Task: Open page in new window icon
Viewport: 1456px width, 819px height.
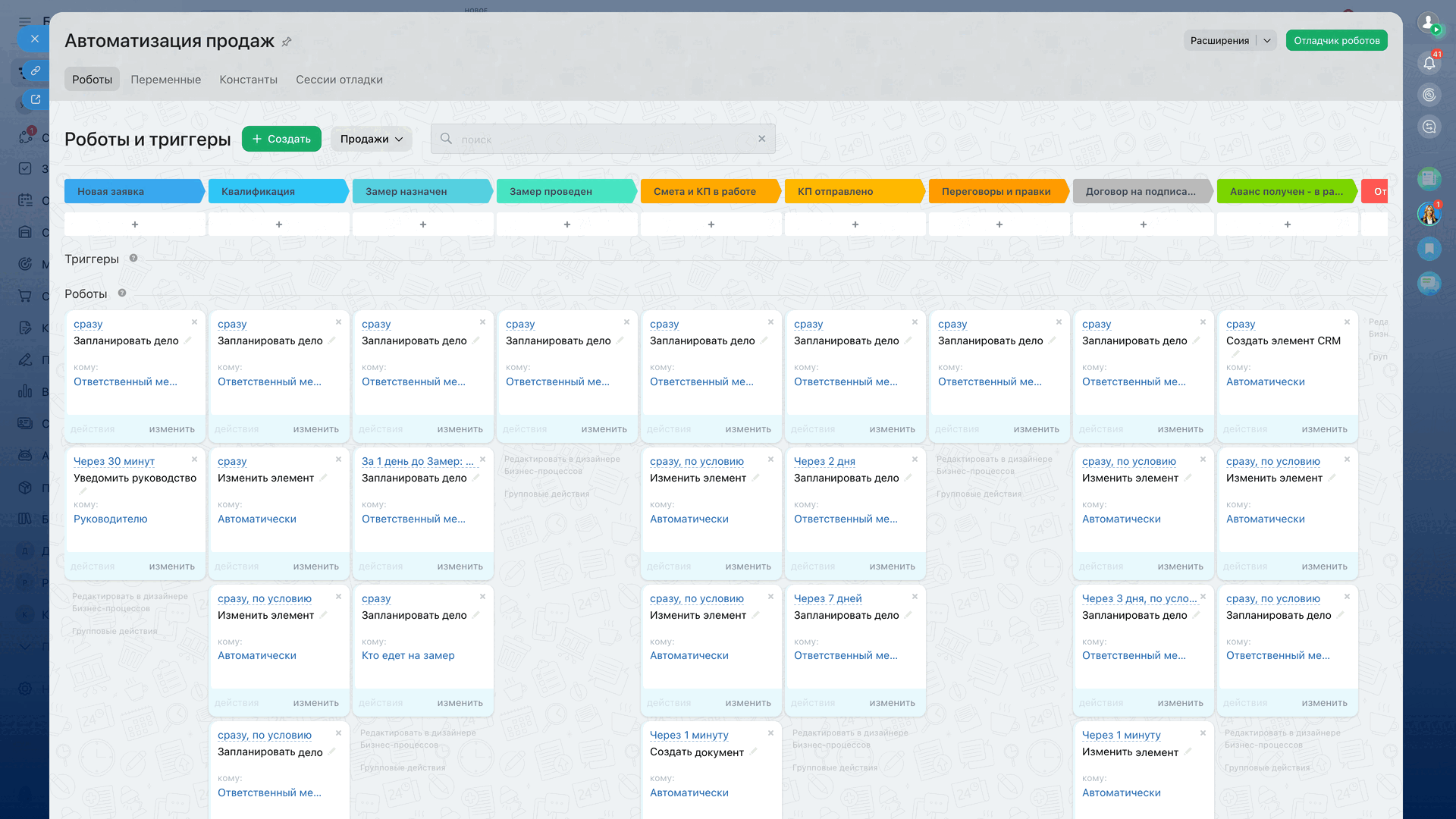Action: 35,99
